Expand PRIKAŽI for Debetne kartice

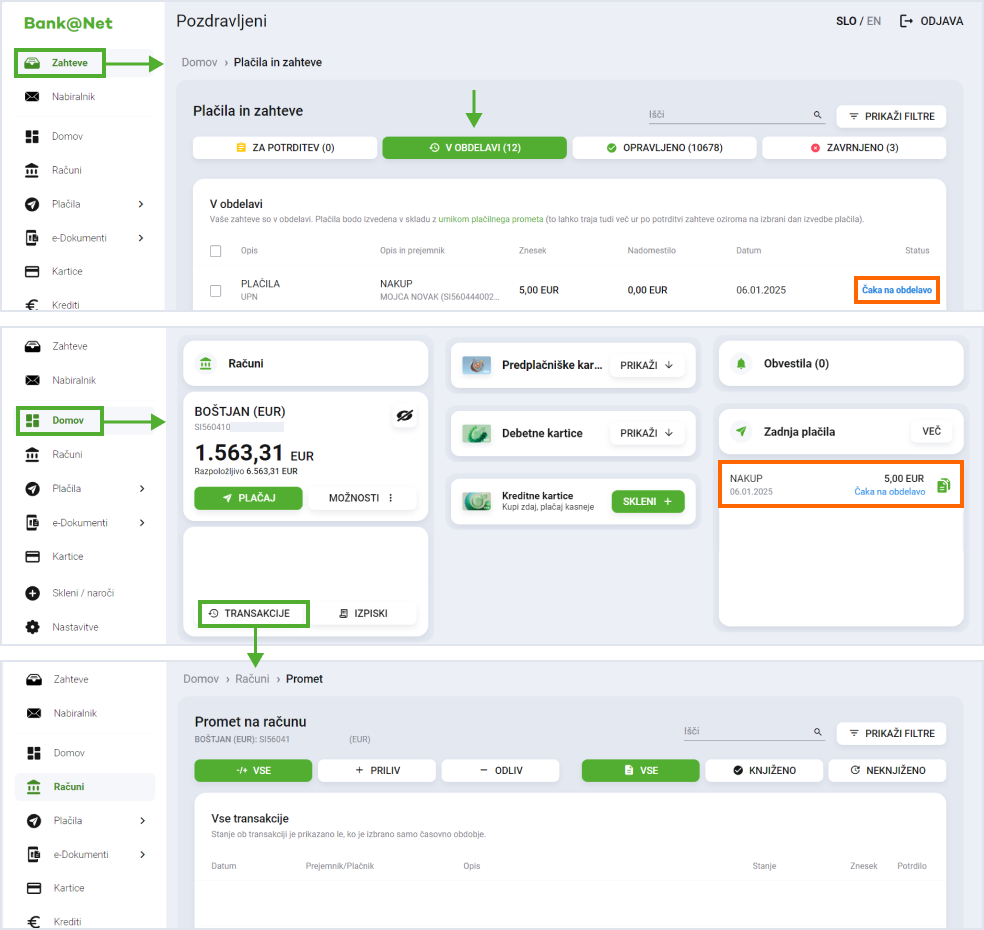coord(647,433)
